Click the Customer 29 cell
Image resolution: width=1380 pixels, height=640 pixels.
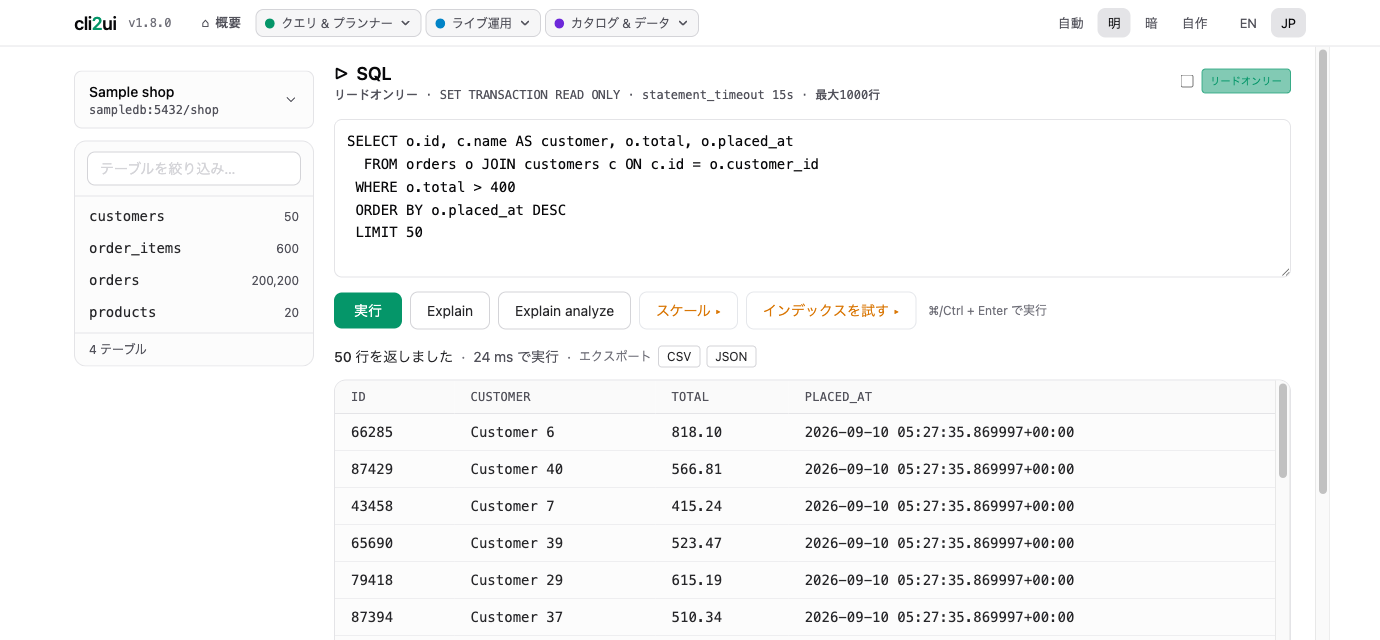point(517,580)
